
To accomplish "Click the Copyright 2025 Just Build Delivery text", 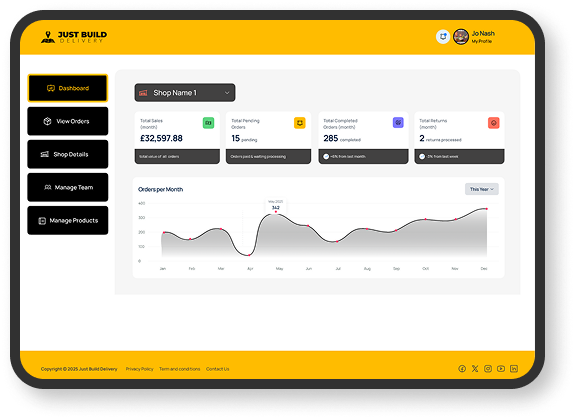I will coord(79,369).
